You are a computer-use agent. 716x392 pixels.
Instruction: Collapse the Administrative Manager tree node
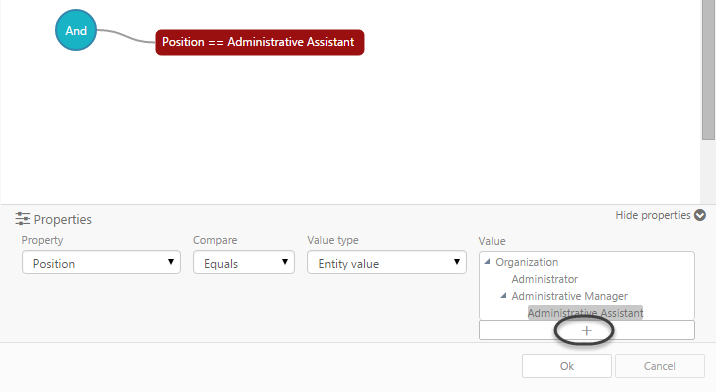(x=503, y=296)
